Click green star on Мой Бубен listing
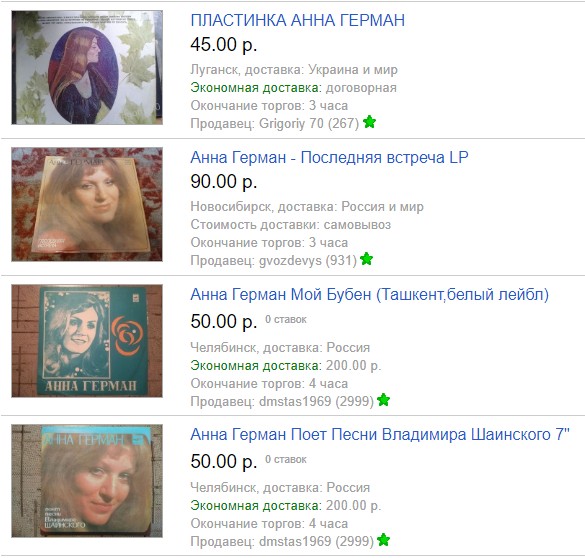585x558 pixels. click(x=383, y=400)
